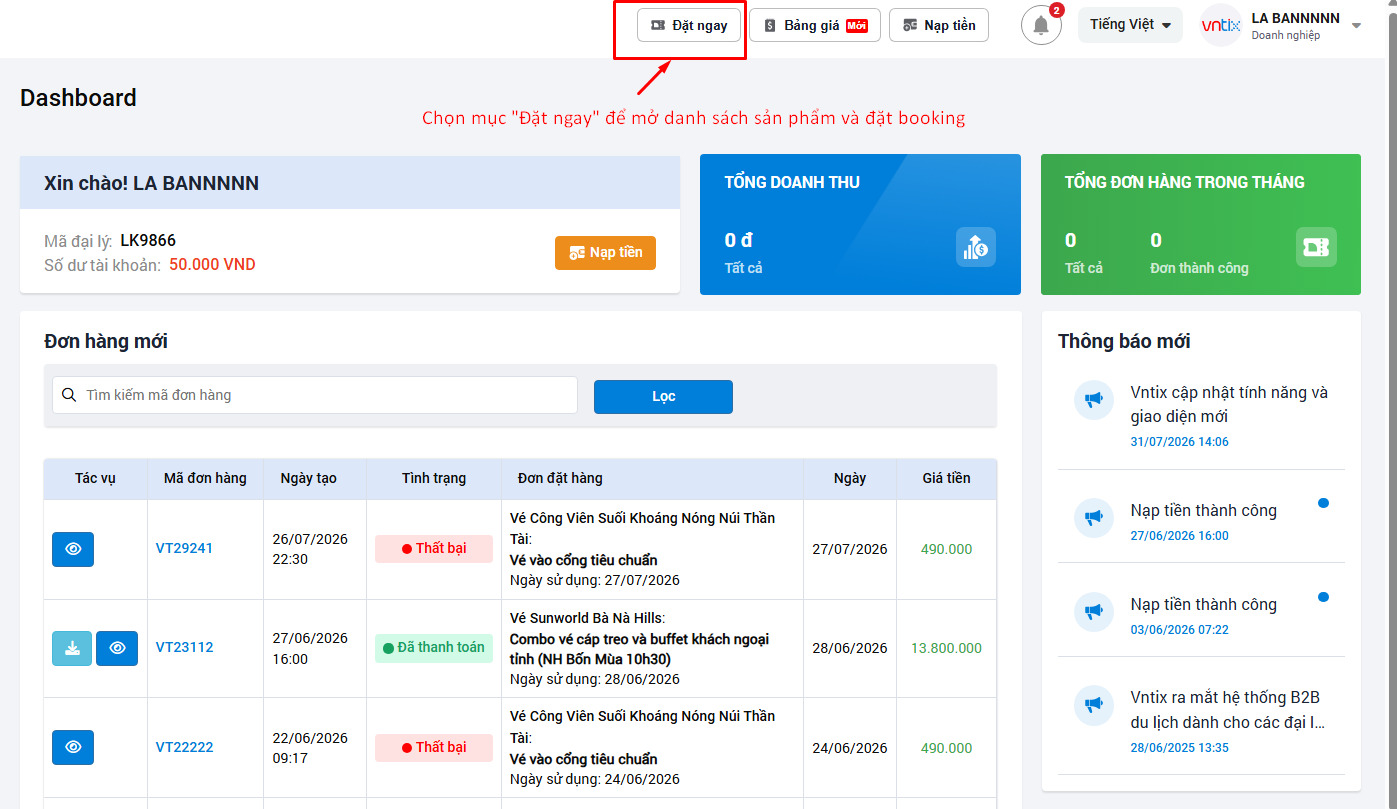This screenshot has height=809, width=1397.
Task: Click the orange Nạp tiền button
Action: [605, 253]
